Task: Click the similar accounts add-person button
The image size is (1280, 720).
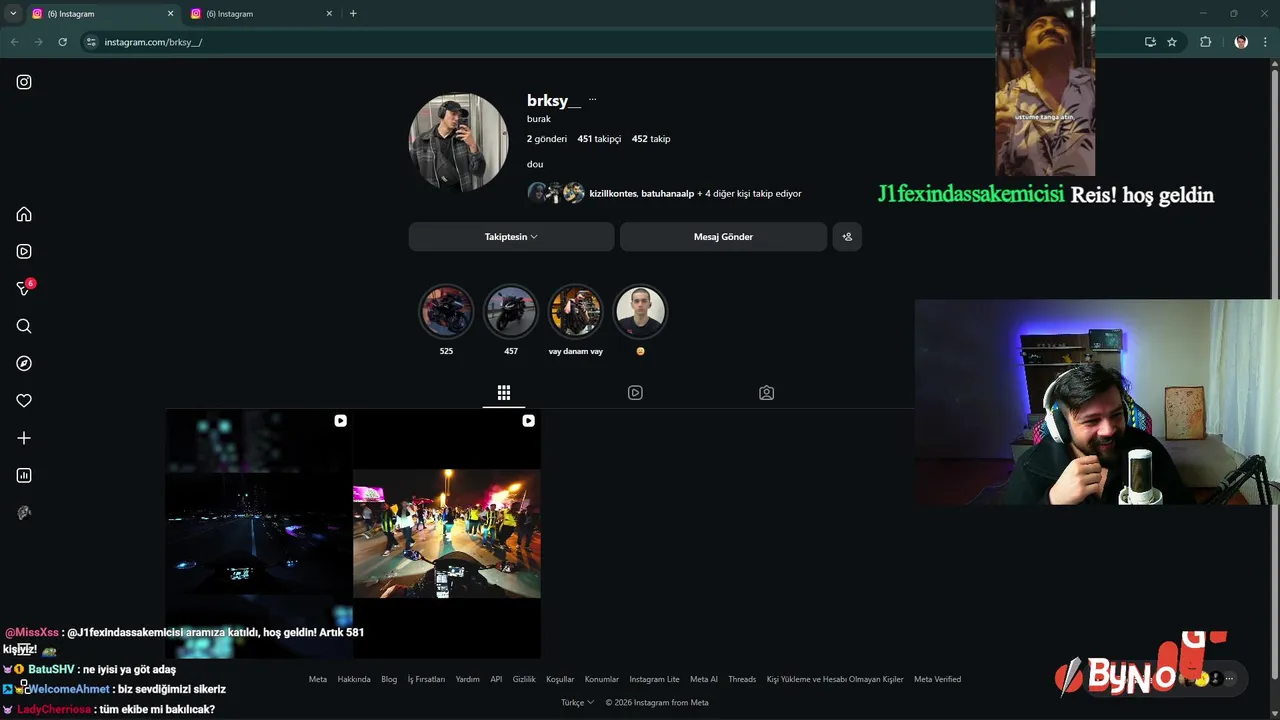Action: (847, 237)
